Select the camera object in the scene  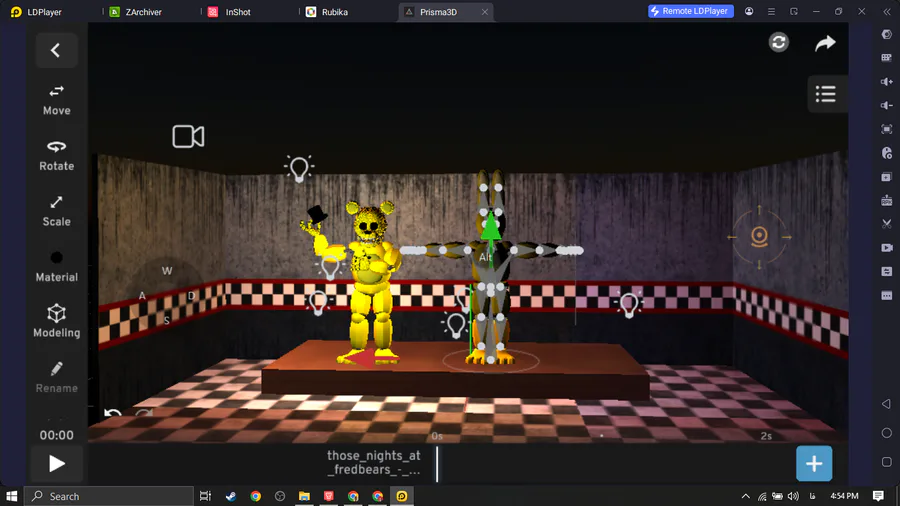click(188, 137)
